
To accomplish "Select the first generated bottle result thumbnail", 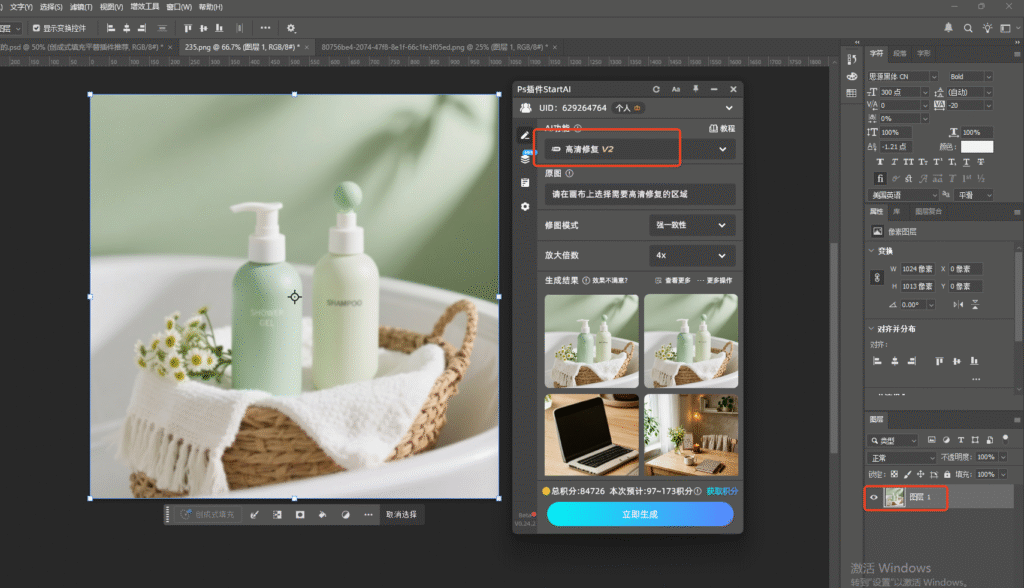I will 592,341.
